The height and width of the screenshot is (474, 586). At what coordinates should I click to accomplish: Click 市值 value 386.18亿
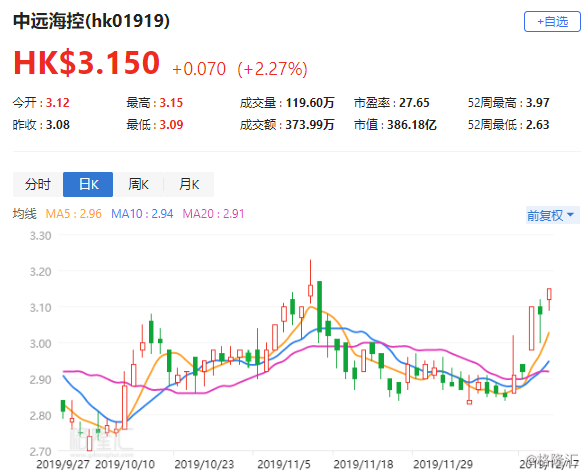click(x=411, y=125)
